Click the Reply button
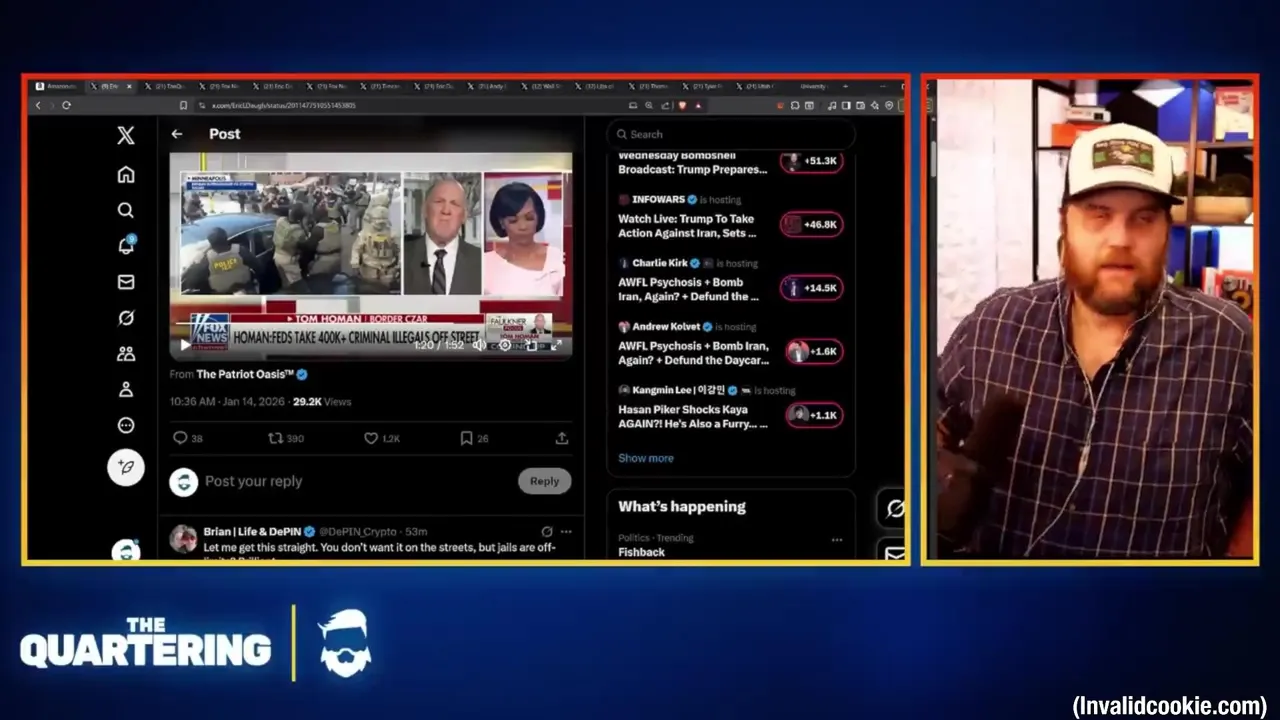 click(x=545, y=481)
